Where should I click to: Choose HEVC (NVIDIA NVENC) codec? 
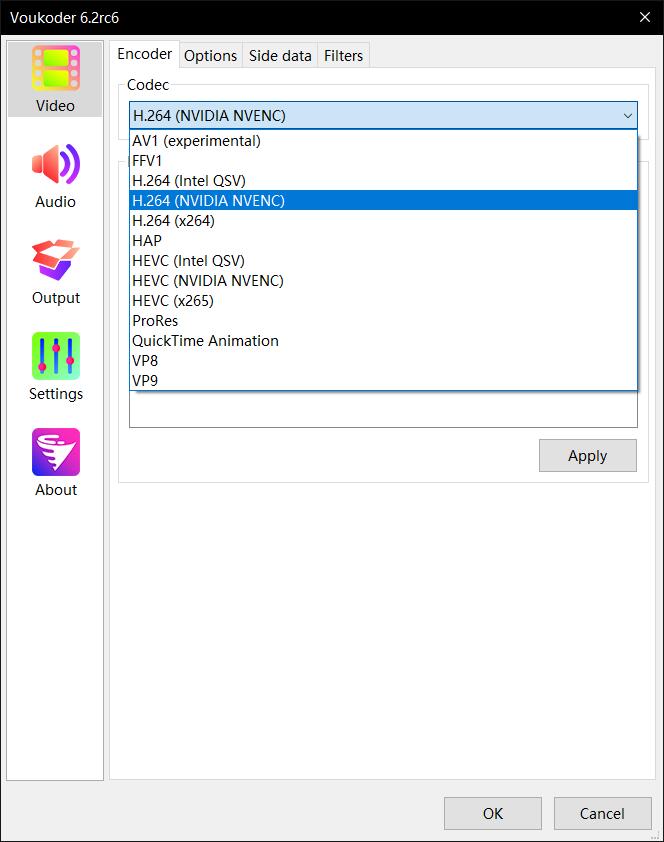[x=207, y=281]
